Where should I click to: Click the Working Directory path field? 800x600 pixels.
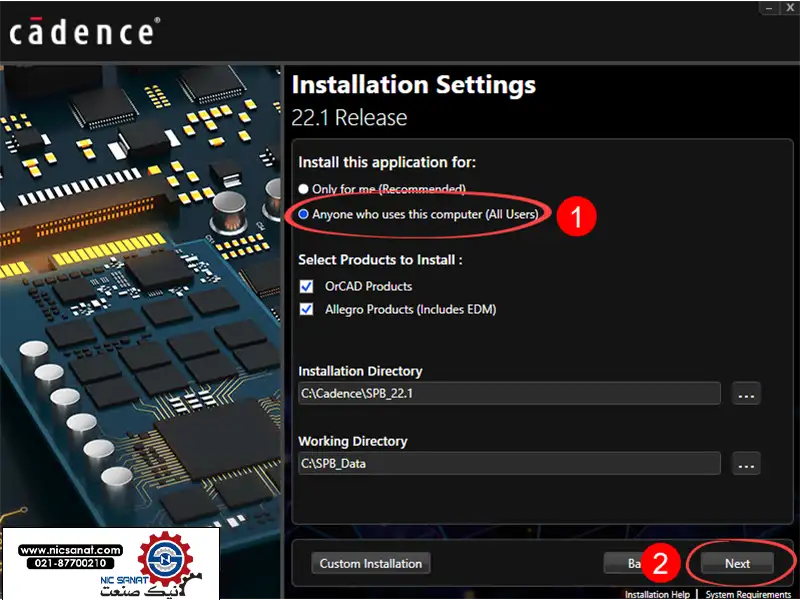point(508,463)
